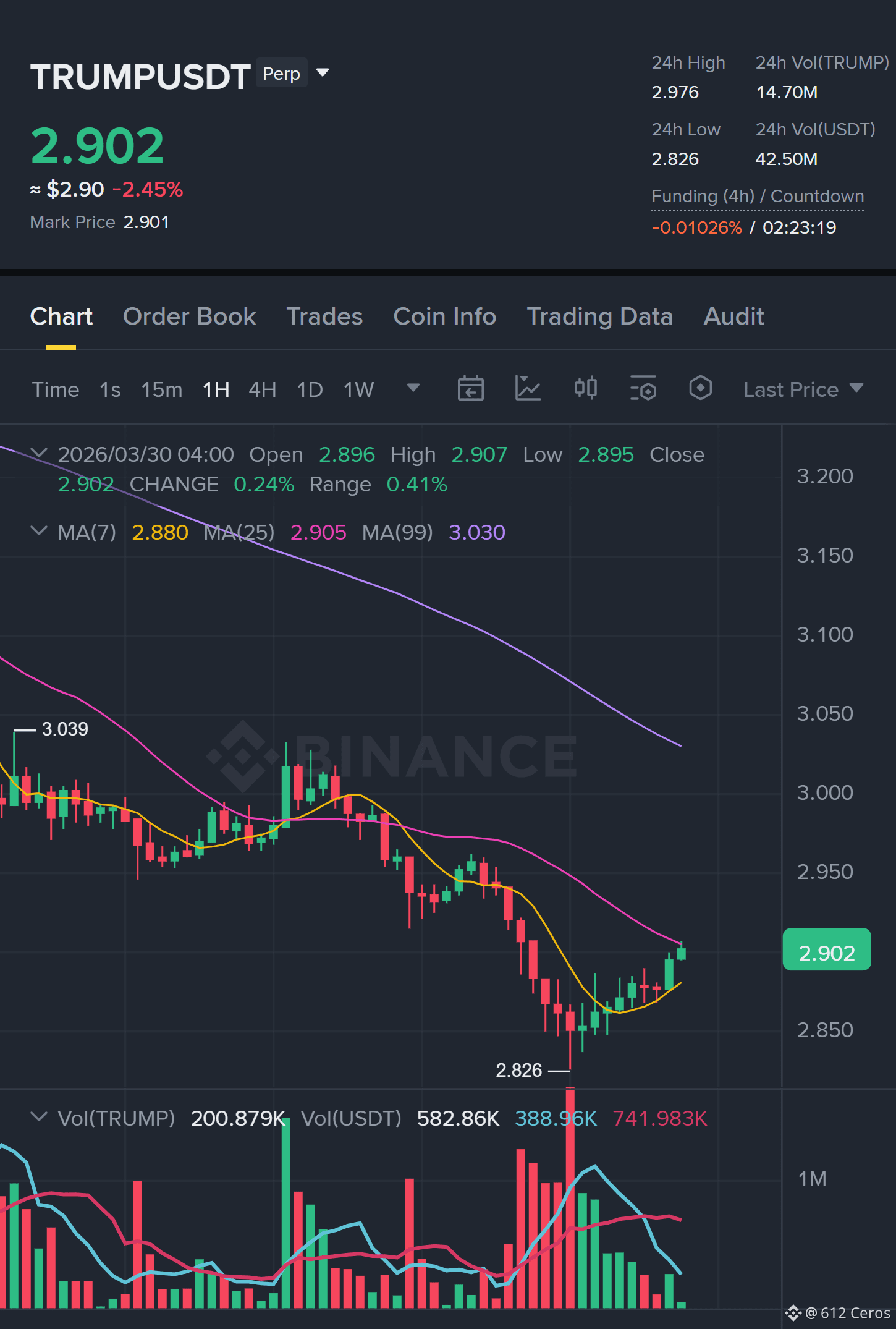The height and width of the screenshot is (1329, 896).
Task: Select the candlestick style icon
Action: 586,389
